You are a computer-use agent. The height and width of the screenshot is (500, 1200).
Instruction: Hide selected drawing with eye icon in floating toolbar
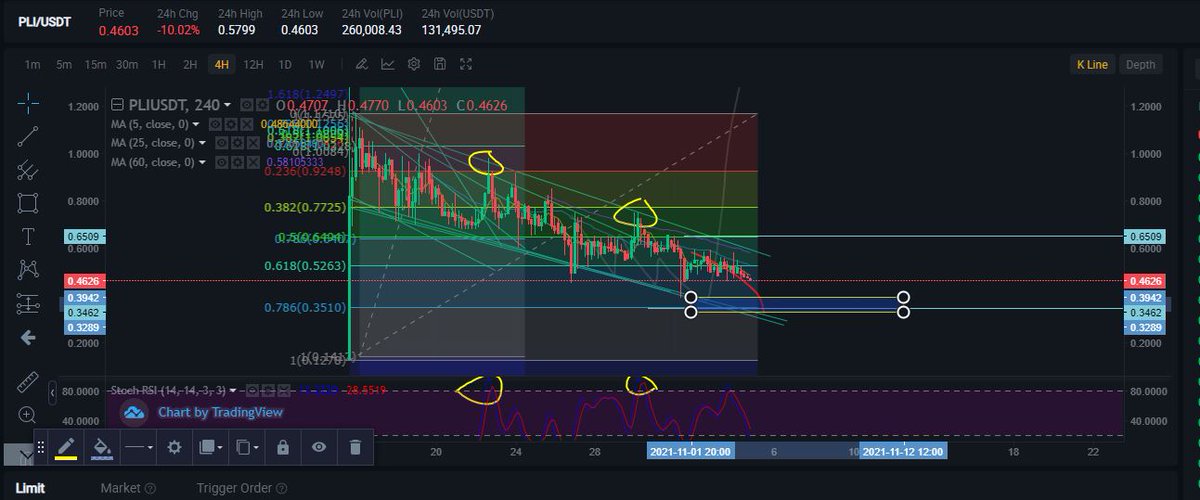[x=319, y=447]
